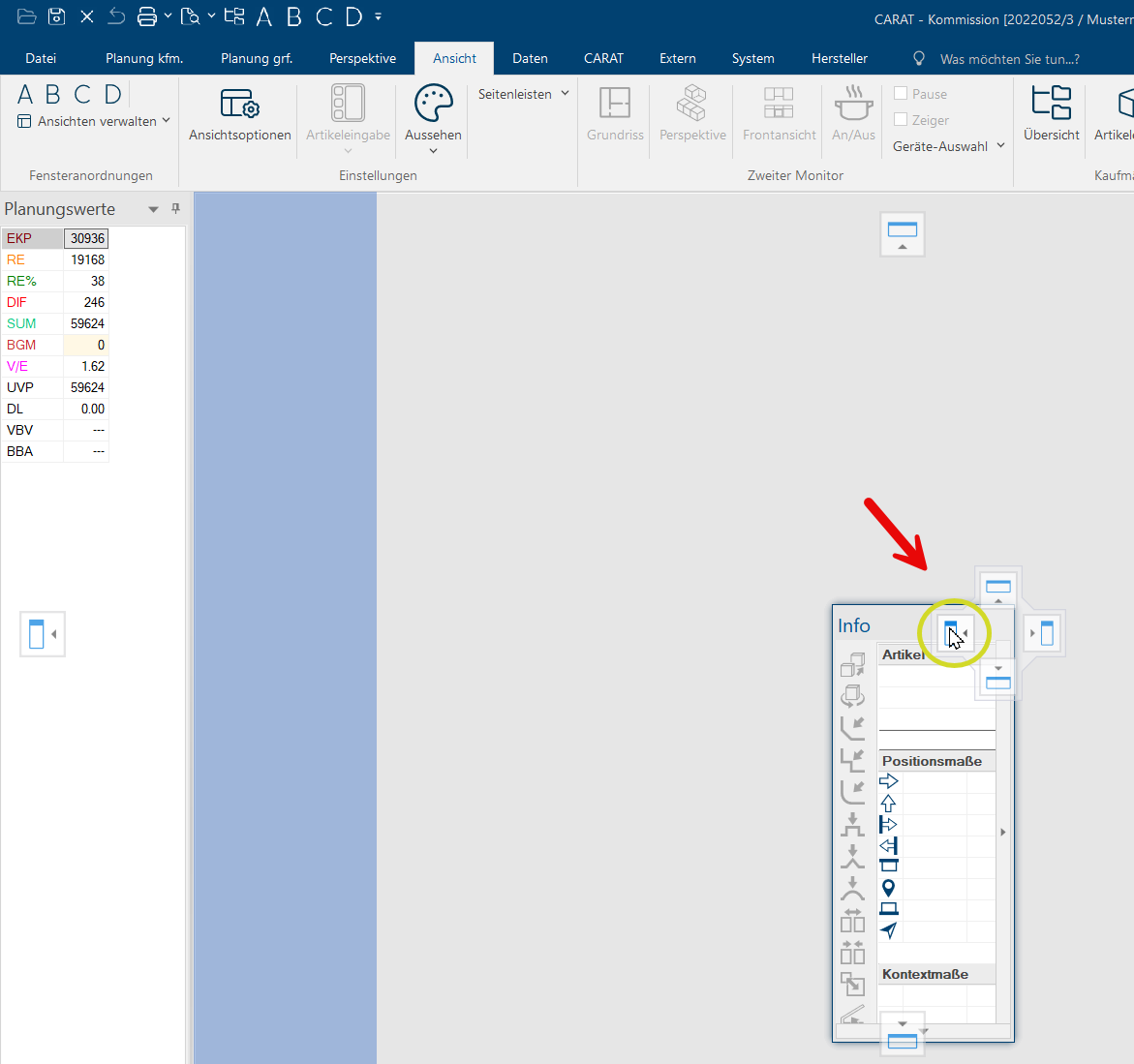Click the location pin icon in Positionsmaße
Viewport: 1134px width, 1064px height.
(x=888, y=888)
